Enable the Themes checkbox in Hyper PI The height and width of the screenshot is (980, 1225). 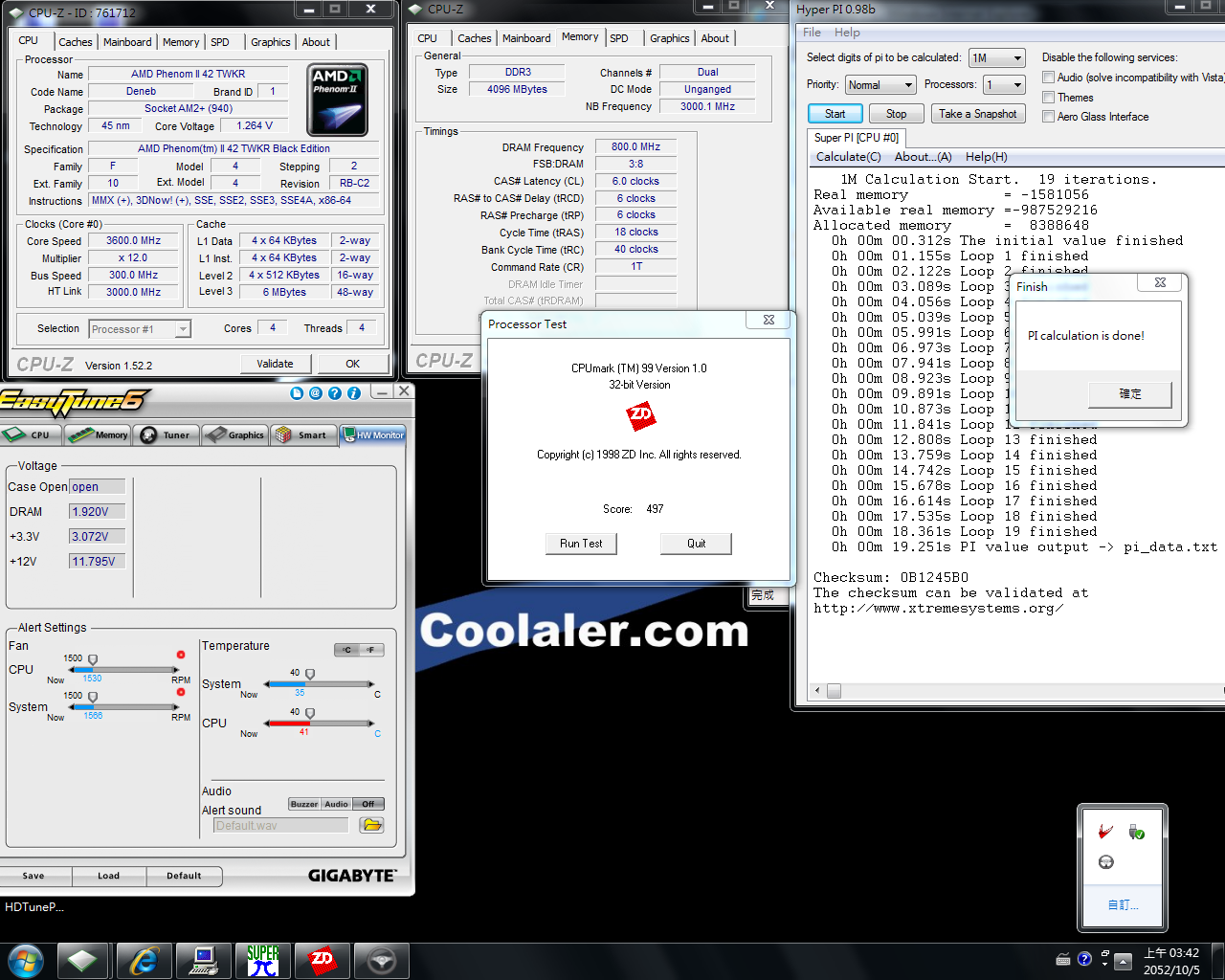click(1048, 97)
